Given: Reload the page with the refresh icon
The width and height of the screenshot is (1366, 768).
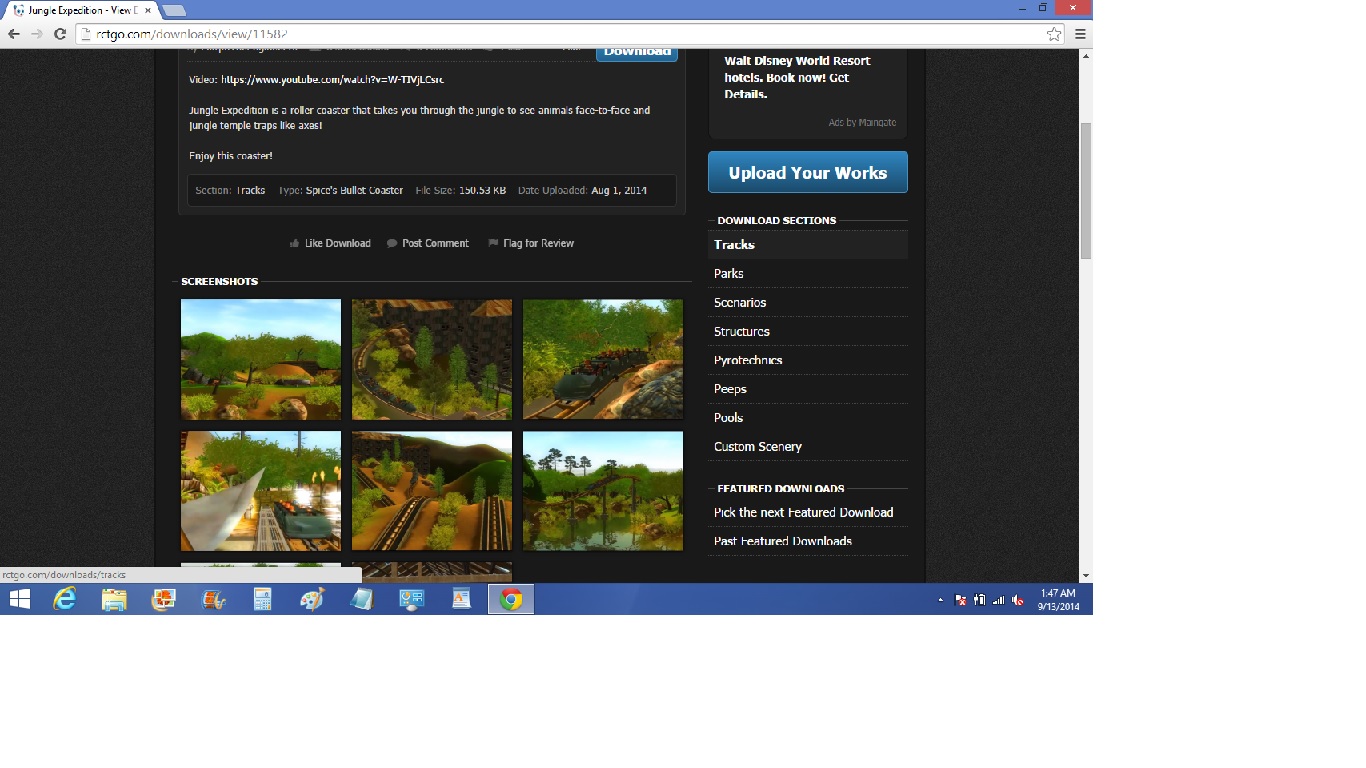Looking at the screenshot, I should point(60,34).
